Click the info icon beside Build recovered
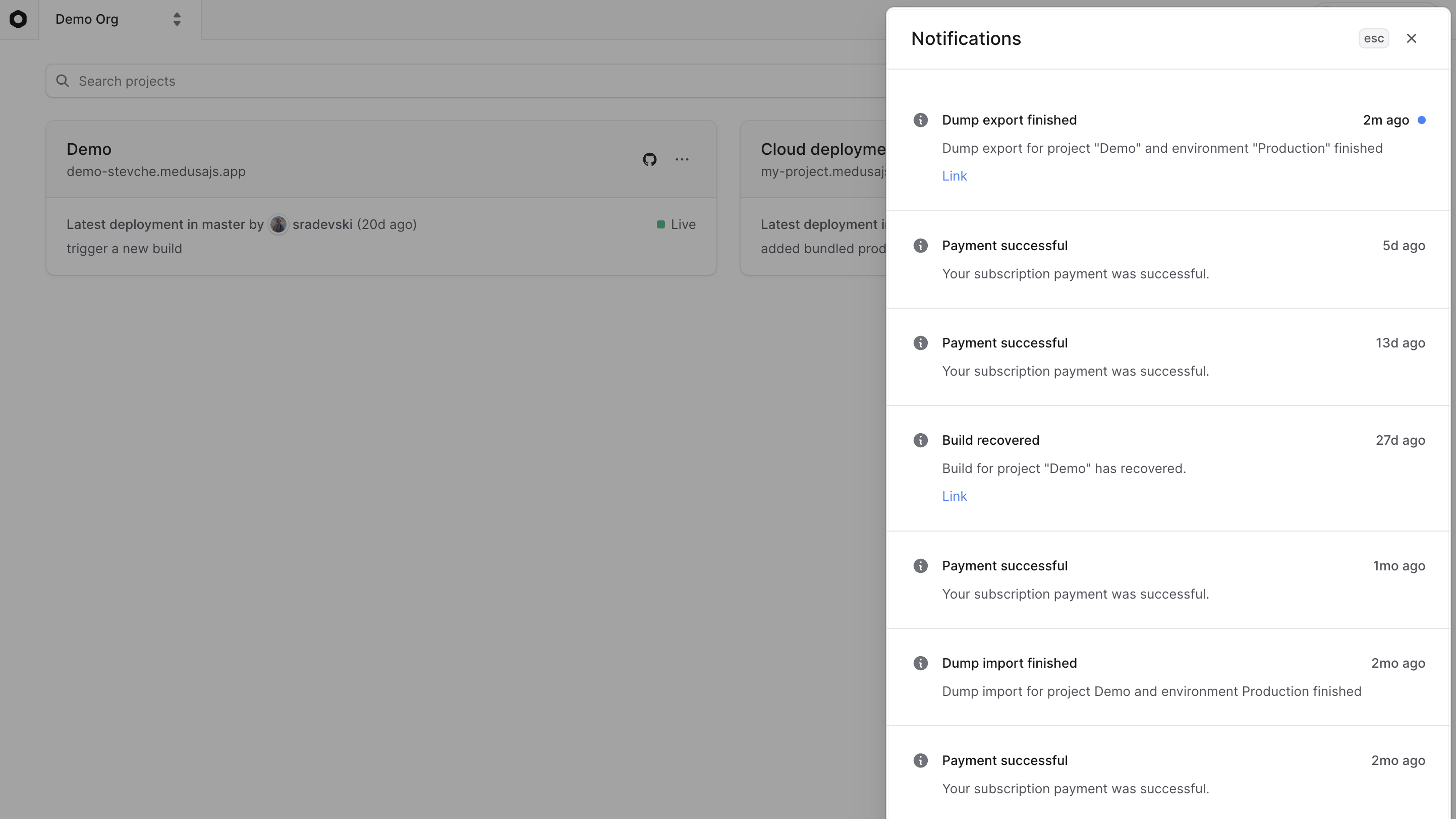 pyautogui.click(x=921, y=440)
